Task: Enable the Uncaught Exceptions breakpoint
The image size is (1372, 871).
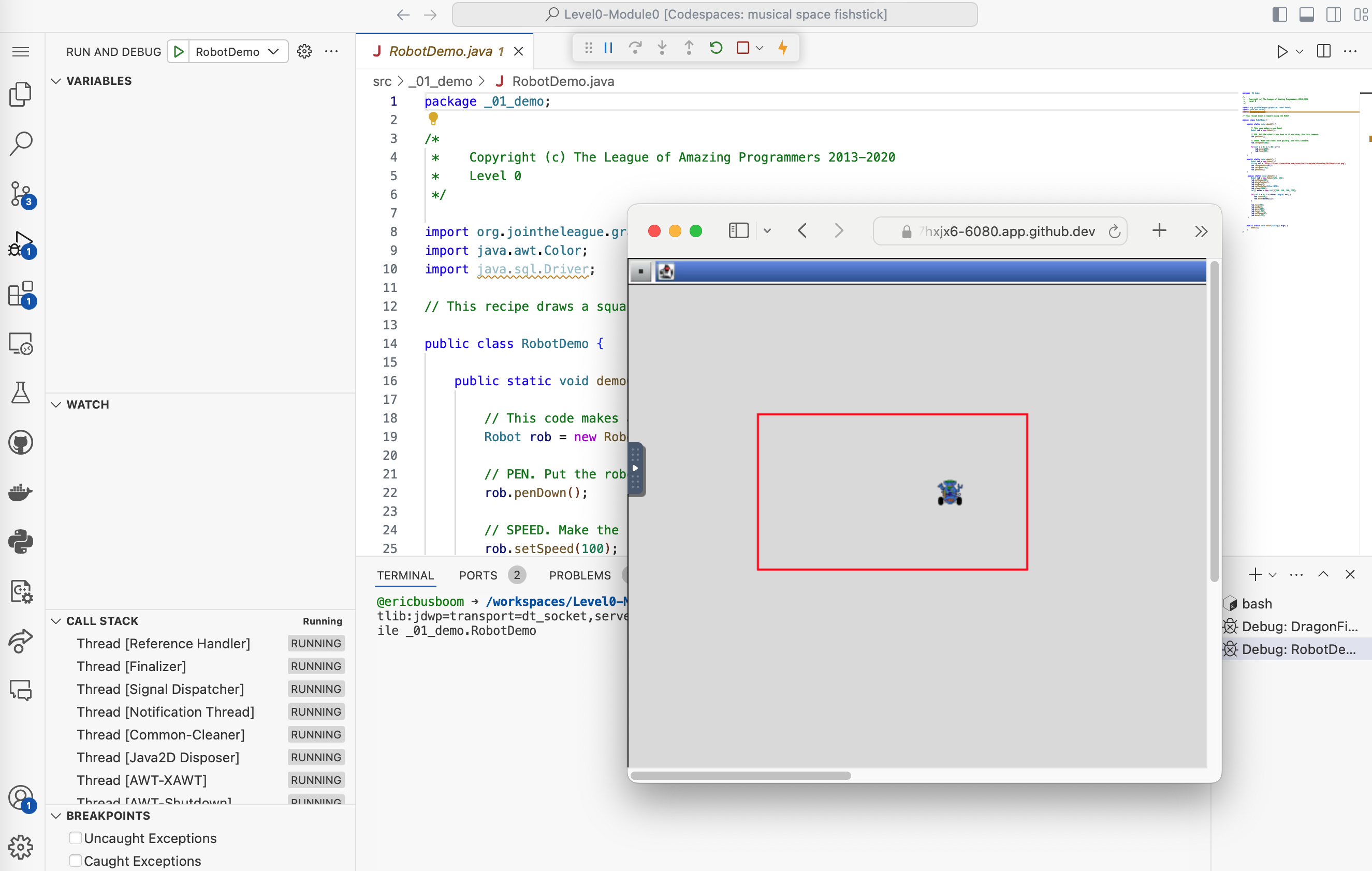Action: (x=75, y=838)
